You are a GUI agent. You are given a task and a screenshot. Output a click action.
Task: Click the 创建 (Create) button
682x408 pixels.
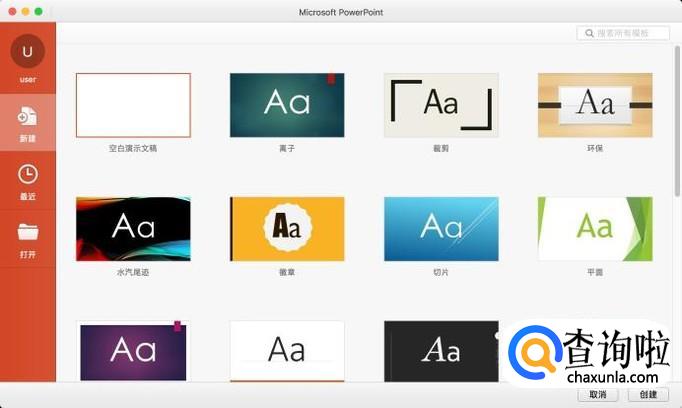(648, 395)
